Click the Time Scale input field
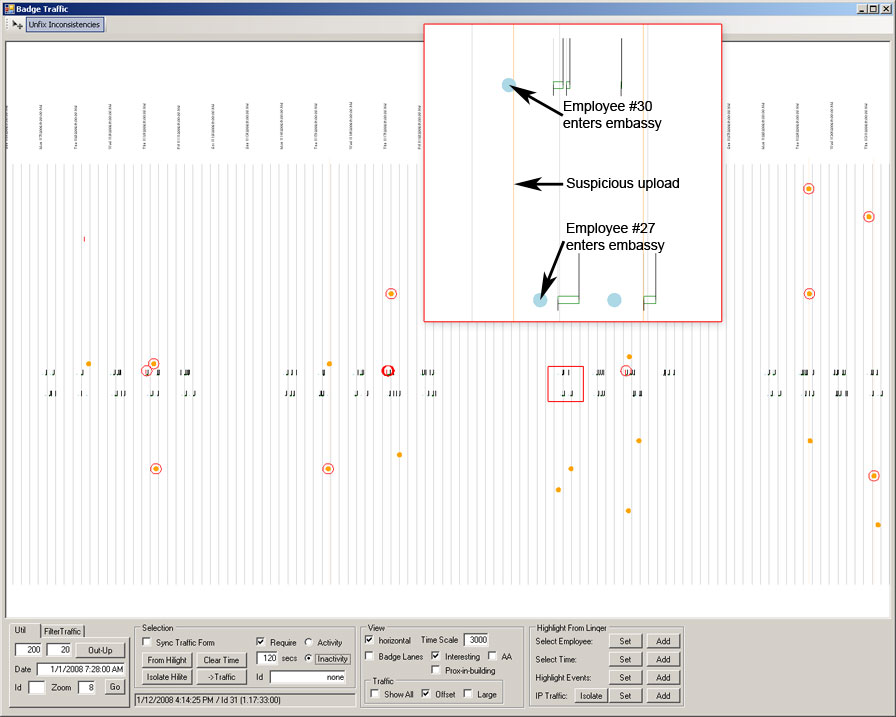This screenshot has width=896, height=717. pyautogui.click(x=476, y=640)
